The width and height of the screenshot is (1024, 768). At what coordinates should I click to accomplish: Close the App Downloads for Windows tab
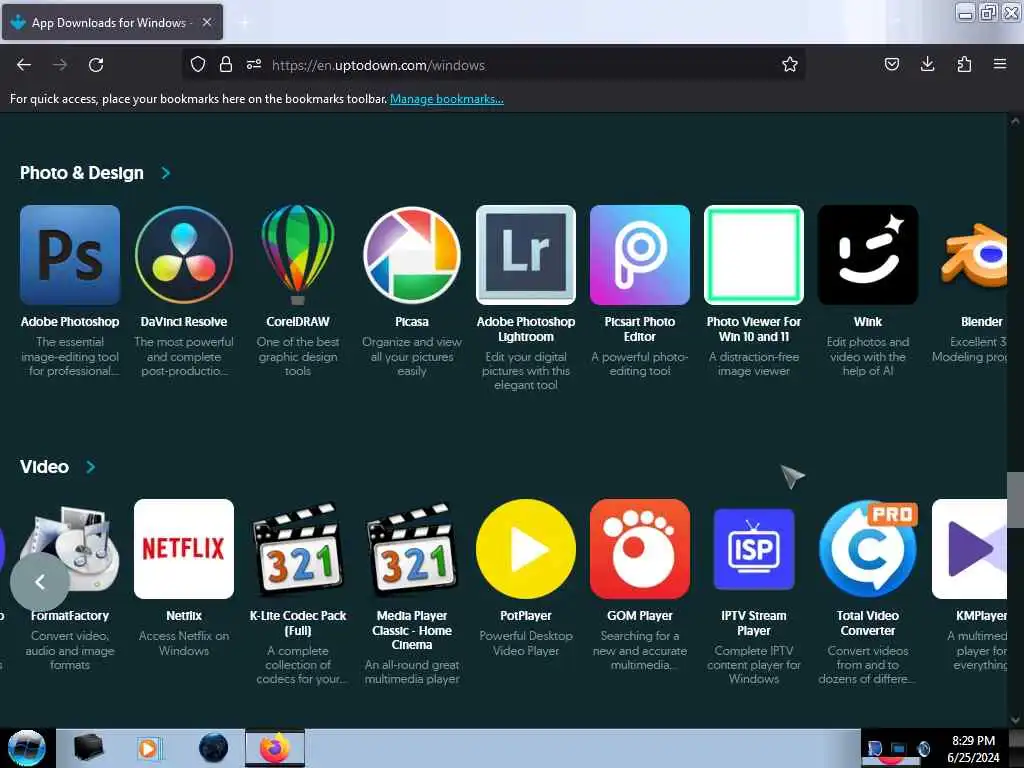coord(207,22)
